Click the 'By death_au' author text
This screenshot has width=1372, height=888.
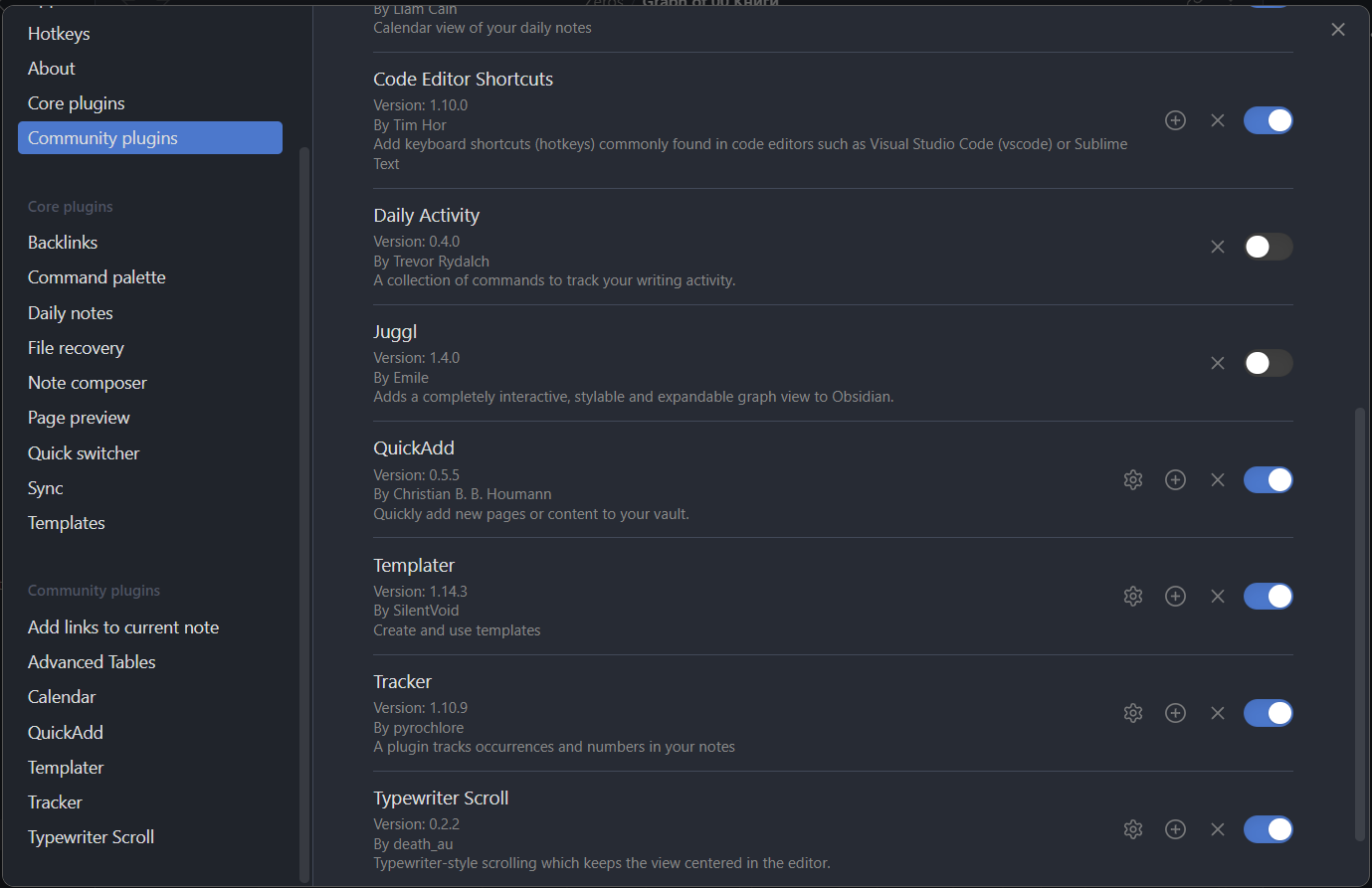click(x=414, y=844)
